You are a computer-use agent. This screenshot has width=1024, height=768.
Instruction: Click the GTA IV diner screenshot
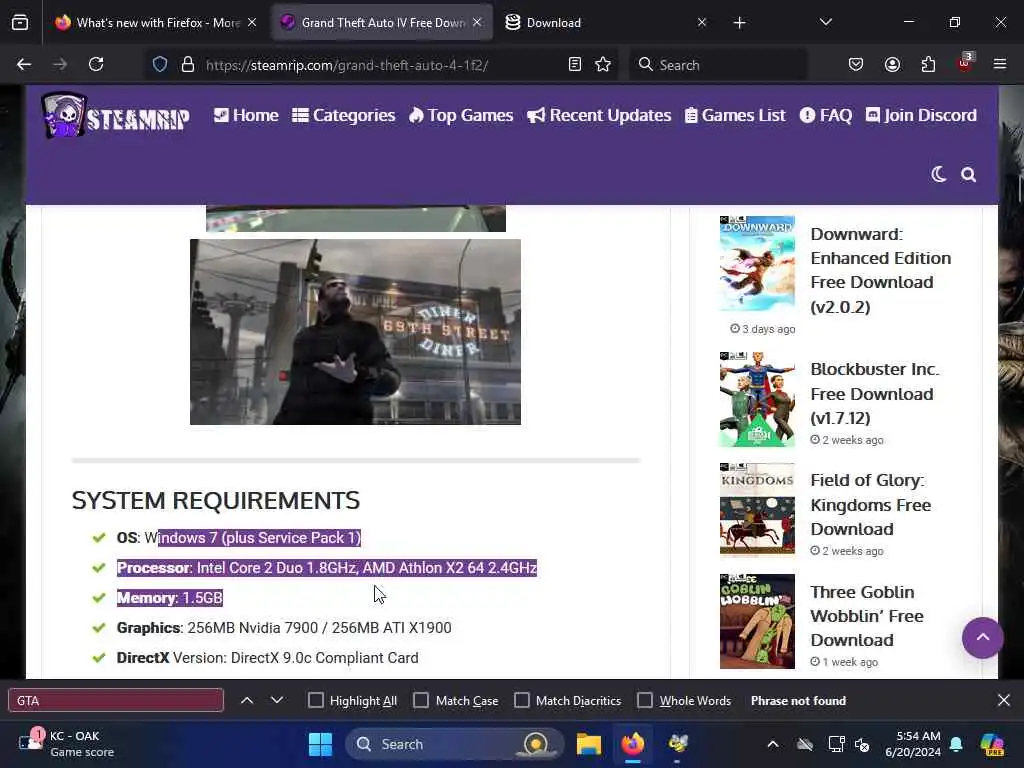tap(355, 332)
